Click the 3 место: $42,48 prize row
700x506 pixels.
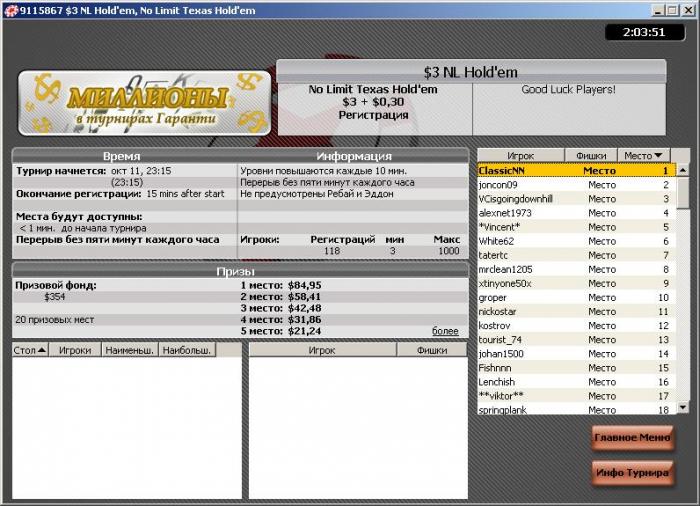[x=280, y=308]
